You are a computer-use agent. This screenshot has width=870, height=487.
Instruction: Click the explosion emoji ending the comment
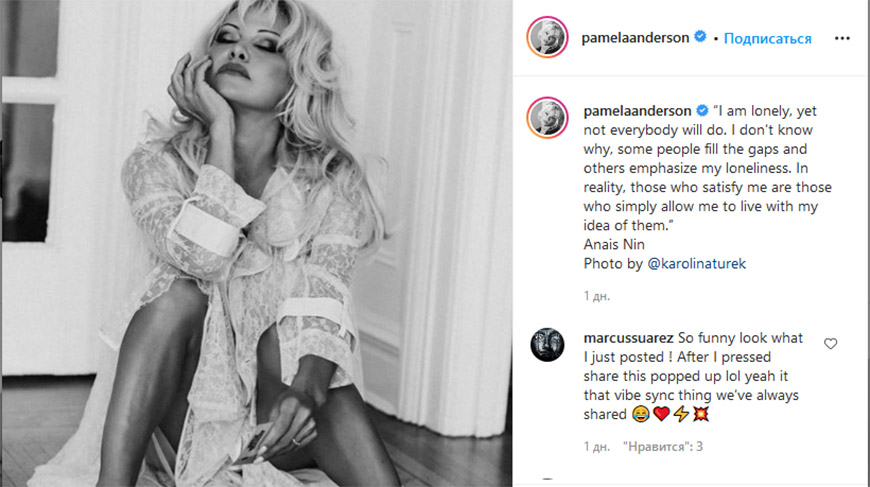pos(701,414)
